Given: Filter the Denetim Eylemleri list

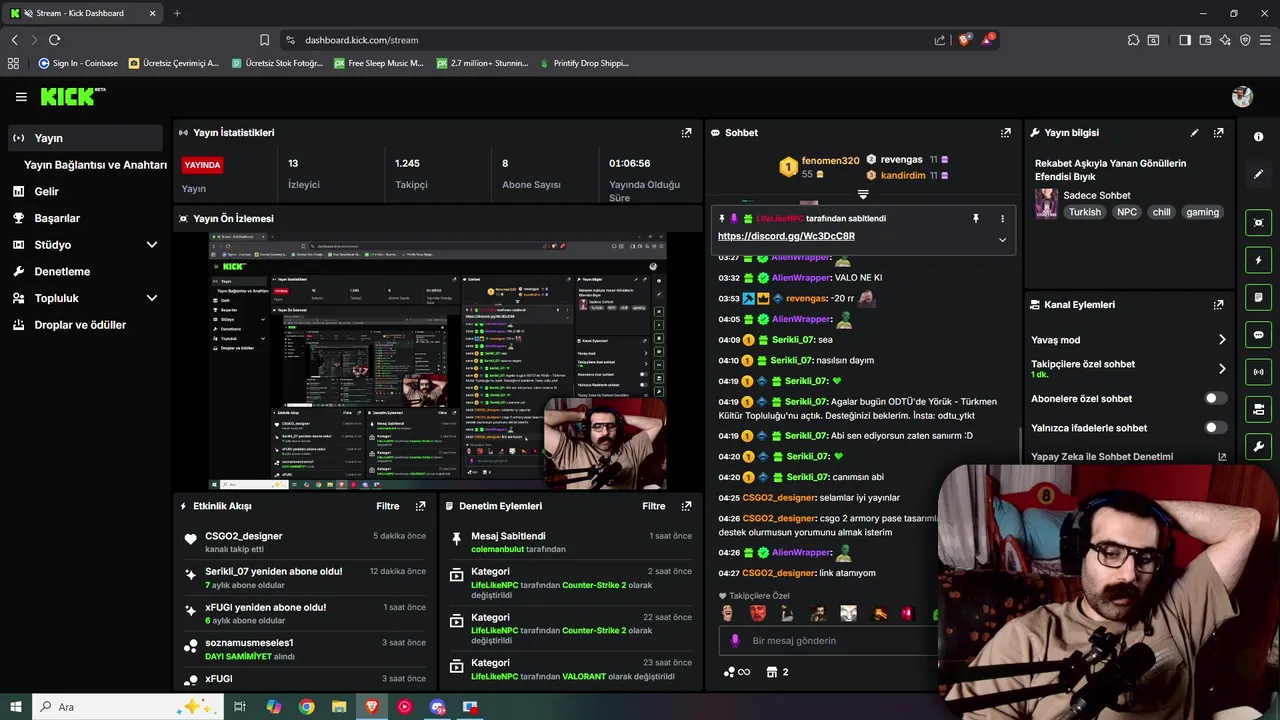Looking at the screenshot, I should [x=654, y=506].
